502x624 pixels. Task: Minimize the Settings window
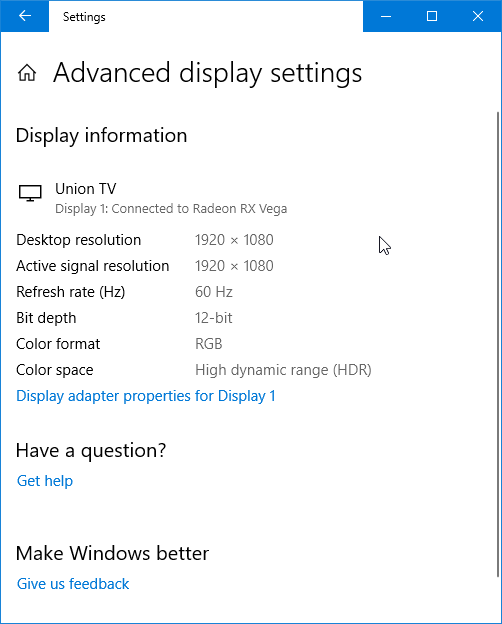click(386, 16)
